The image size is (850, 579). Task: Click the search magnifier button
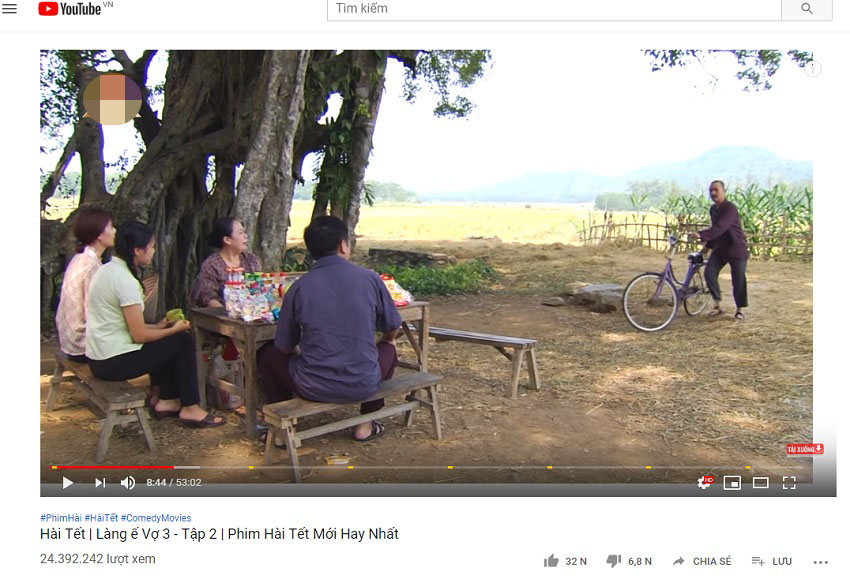pyautogui.click(x=807, y=9)
